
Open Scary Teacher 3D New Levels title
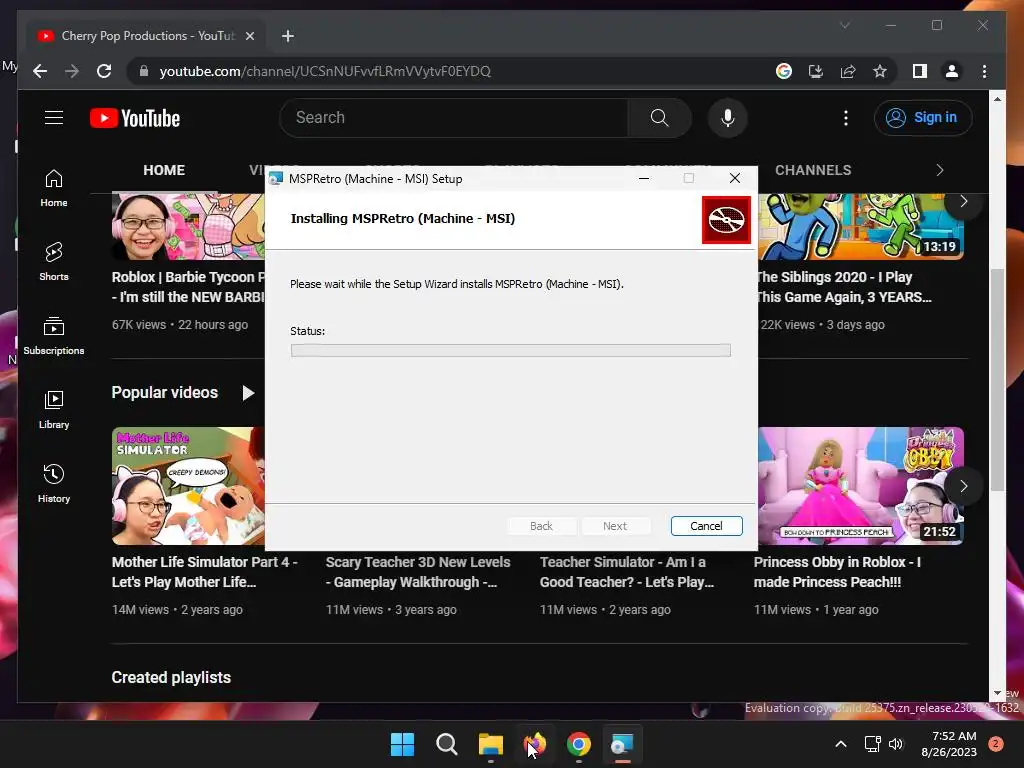pos(418,572)
